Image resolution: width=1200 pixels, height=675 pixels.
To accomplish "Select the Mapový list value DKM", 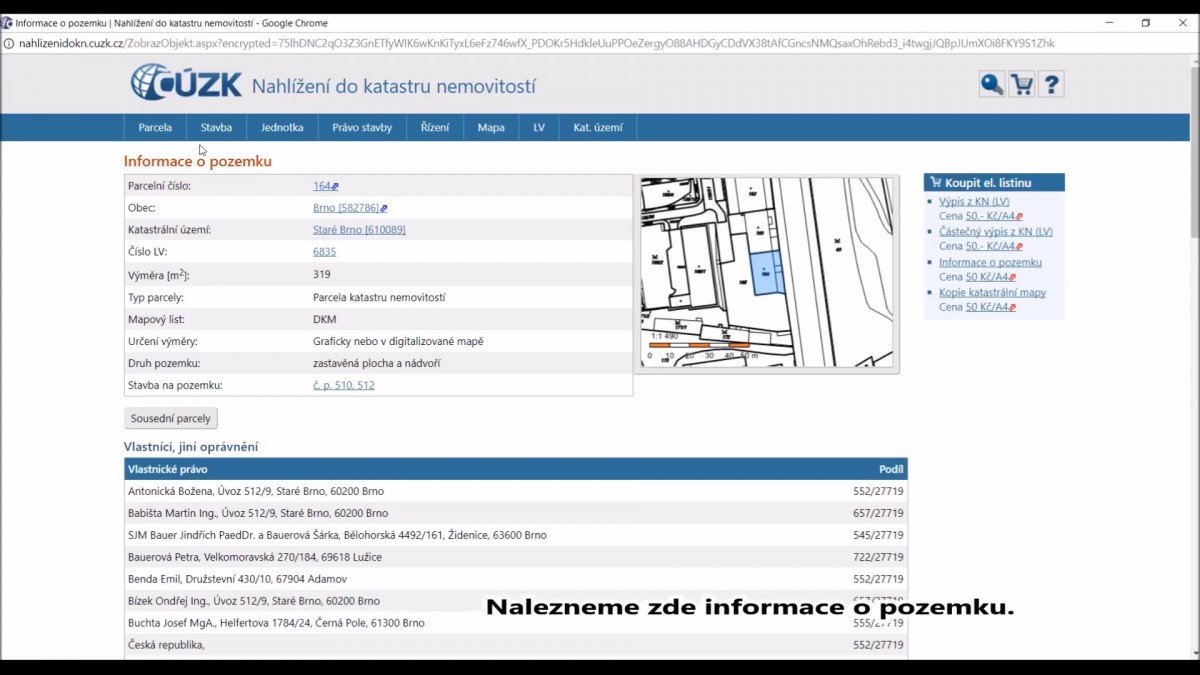I will [x=325, y=319].
